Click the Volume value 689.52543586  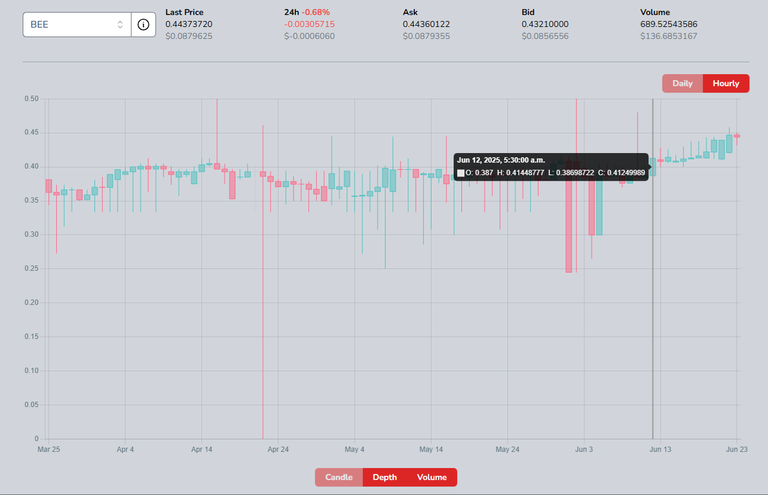point(669,24)
